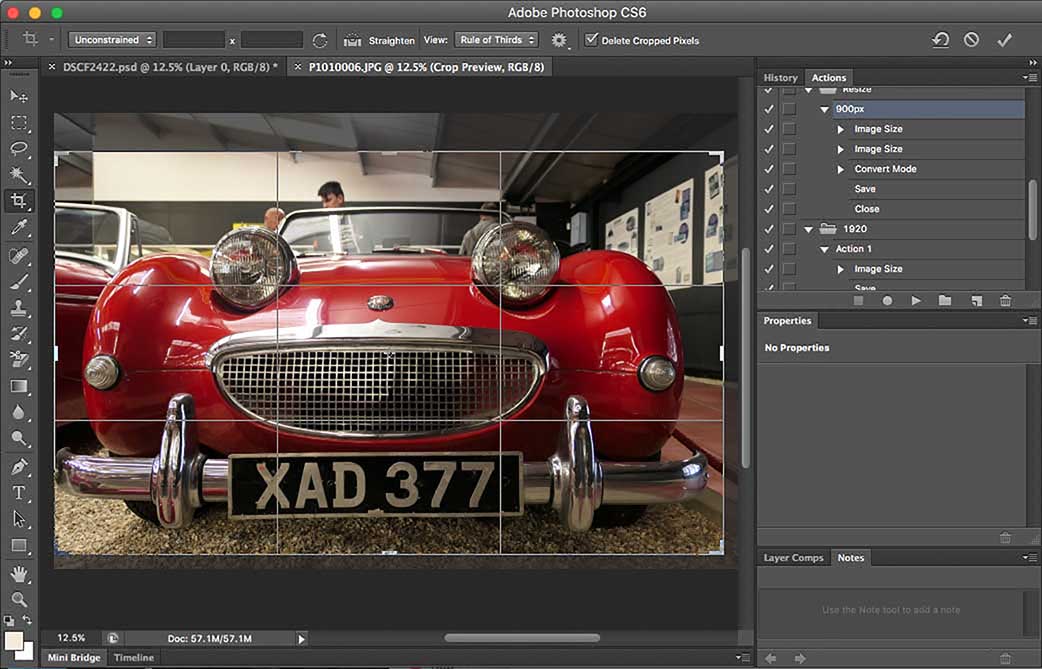
Task: Select the Rectangular Marquee tool
Action: point(19,123)
